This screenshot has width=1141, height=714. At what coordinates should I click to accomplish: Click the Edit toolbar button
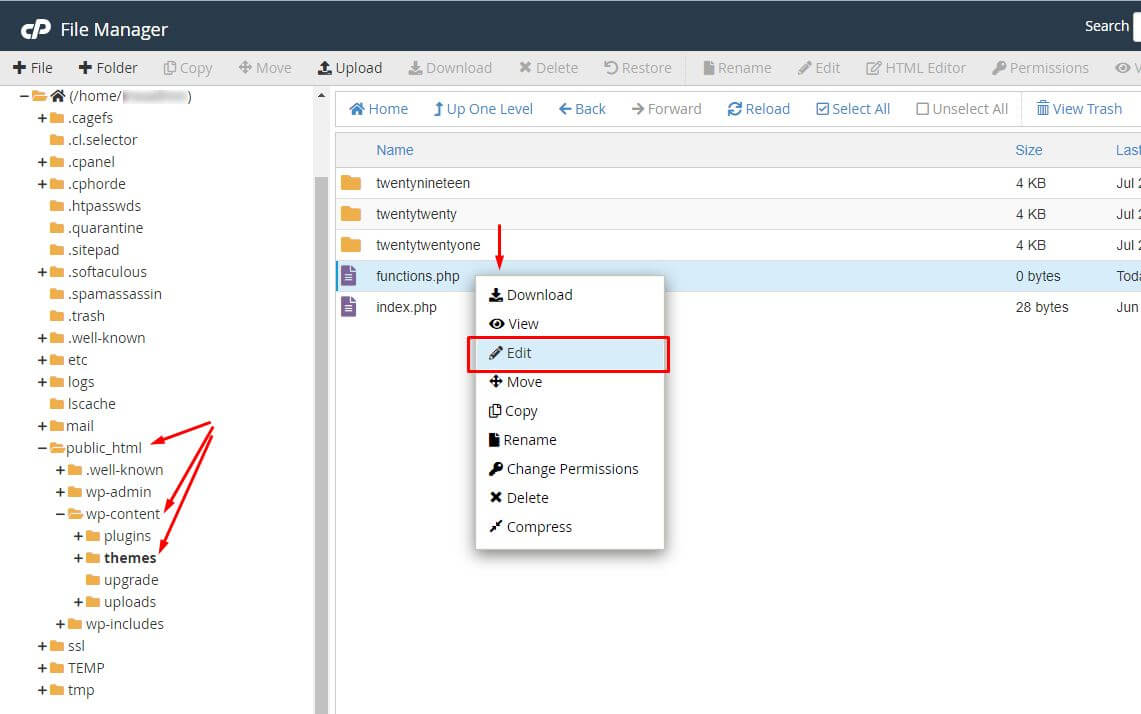coord(819,68)
